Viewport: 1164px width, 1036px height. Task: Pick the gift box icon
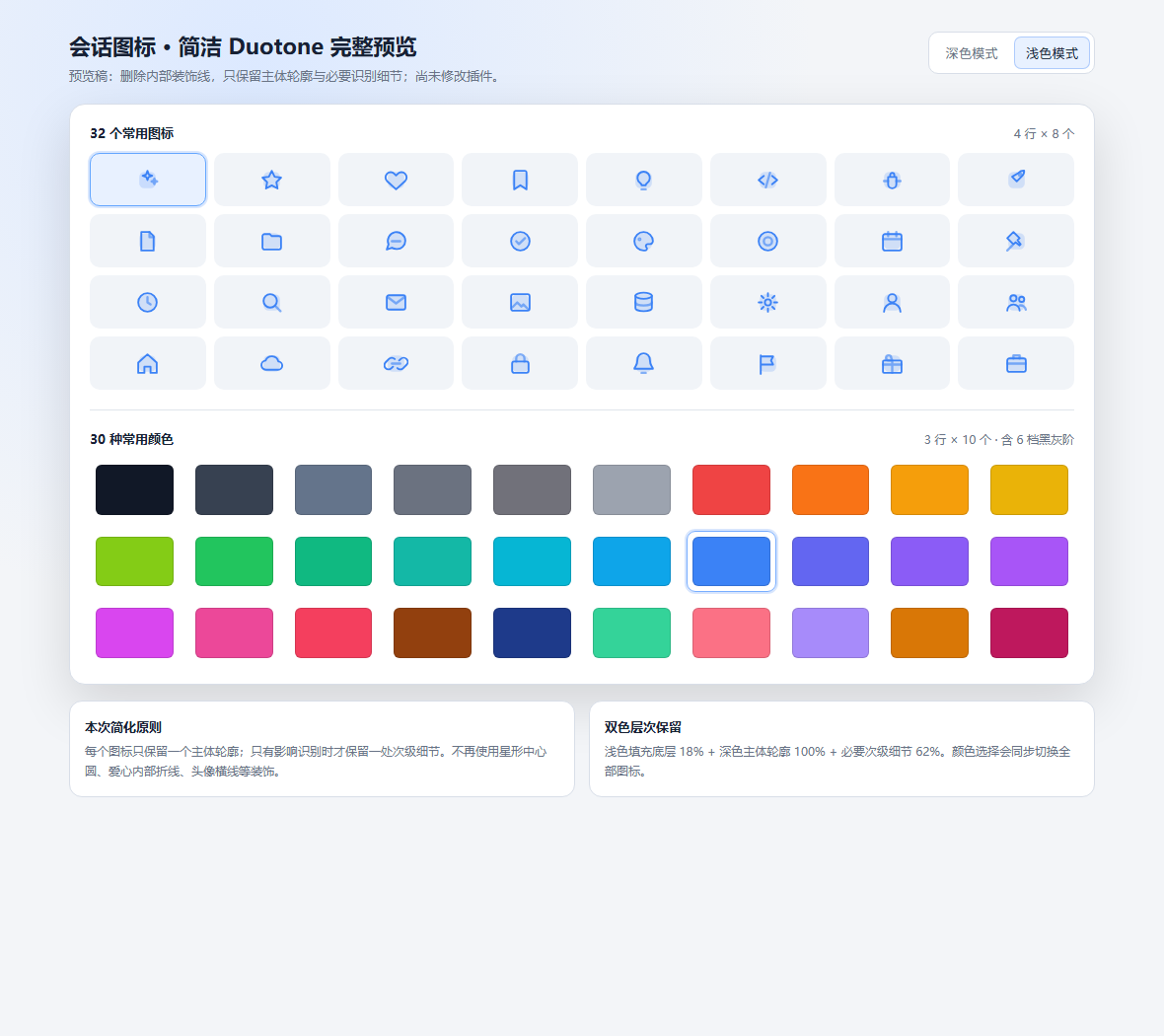click(x=892, y=363)
